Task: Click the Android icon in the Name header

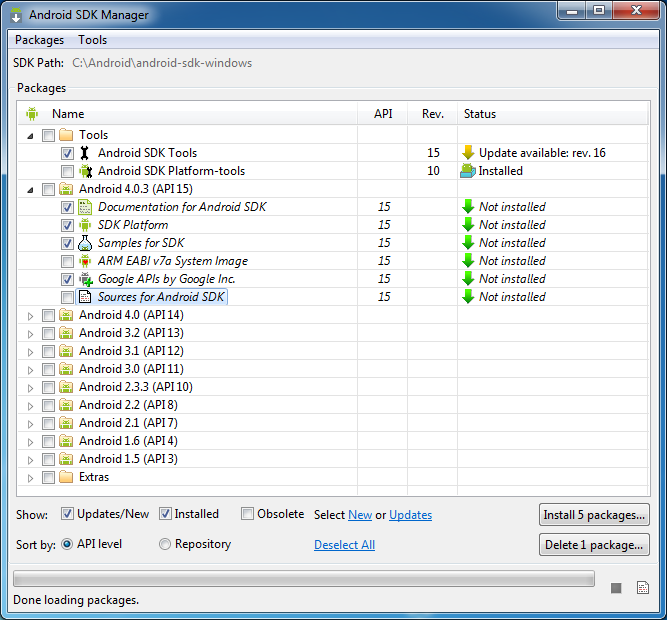Action: 32,114
